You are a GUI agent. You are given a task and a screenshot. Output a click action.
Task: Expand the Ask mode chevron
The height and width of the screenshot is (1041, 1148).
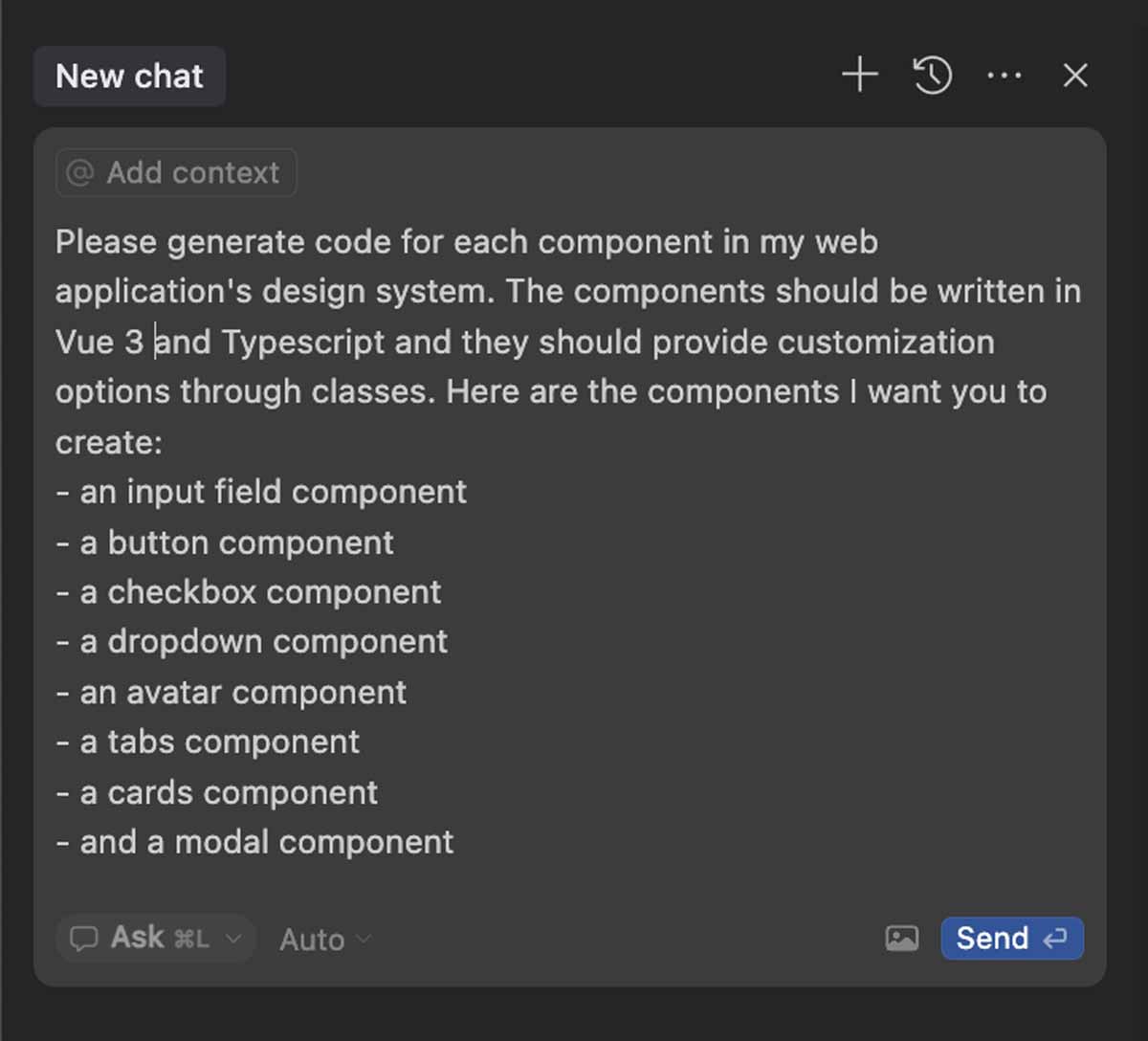pos(233,939)
